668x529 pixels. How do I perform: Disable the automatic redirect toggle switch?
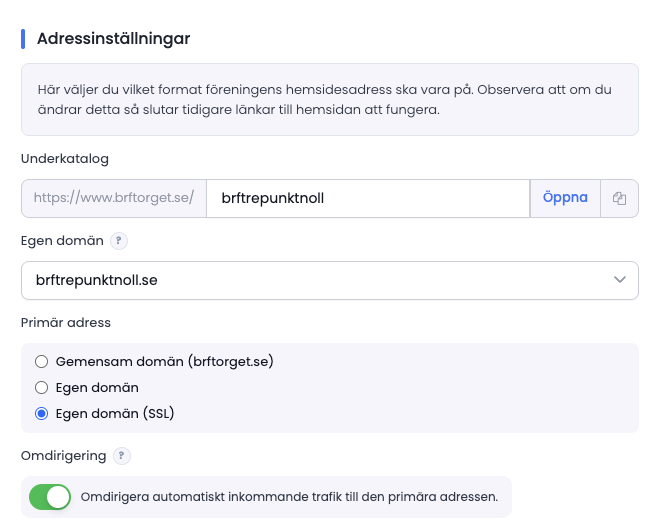point(50,497)
